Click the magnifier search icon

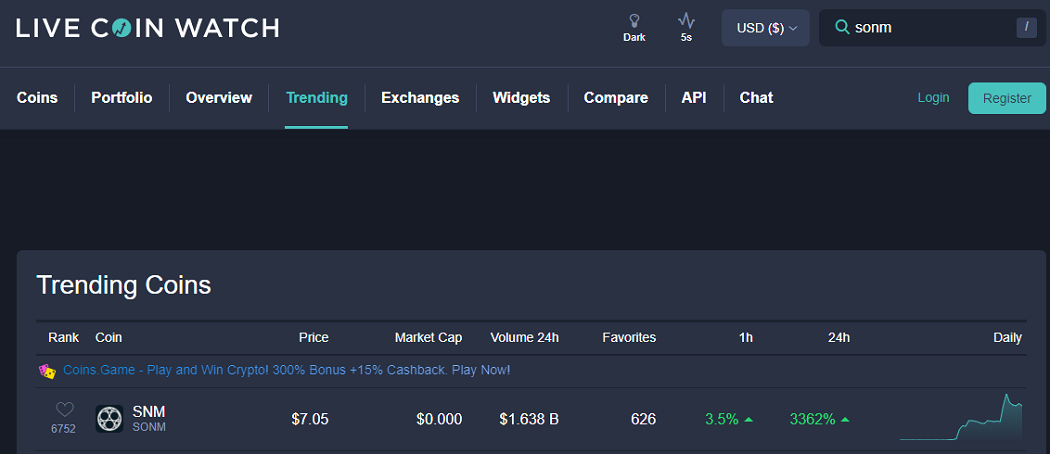point(842,27)
